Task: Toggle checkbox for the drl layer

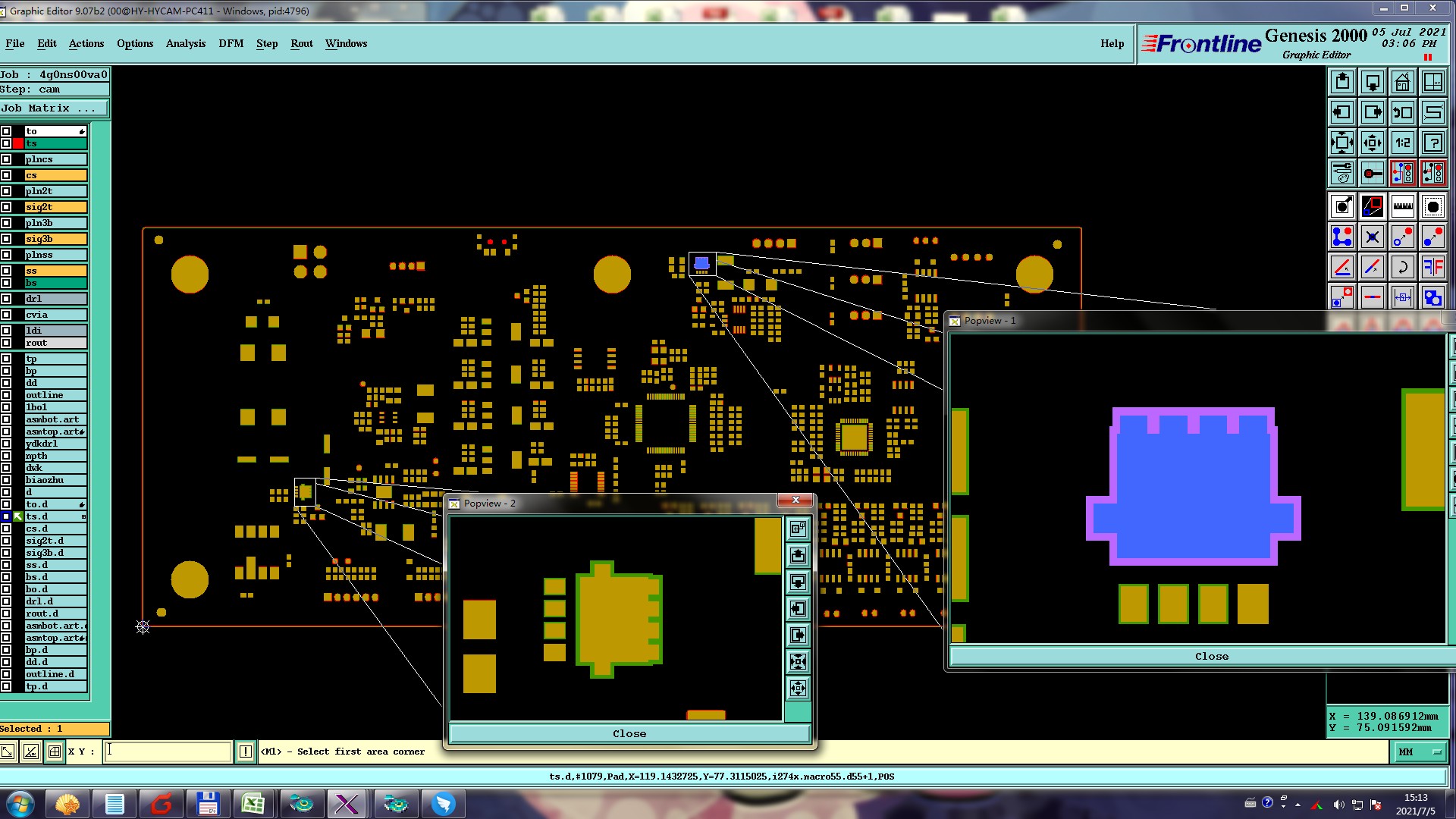Action: pos(6,299)
